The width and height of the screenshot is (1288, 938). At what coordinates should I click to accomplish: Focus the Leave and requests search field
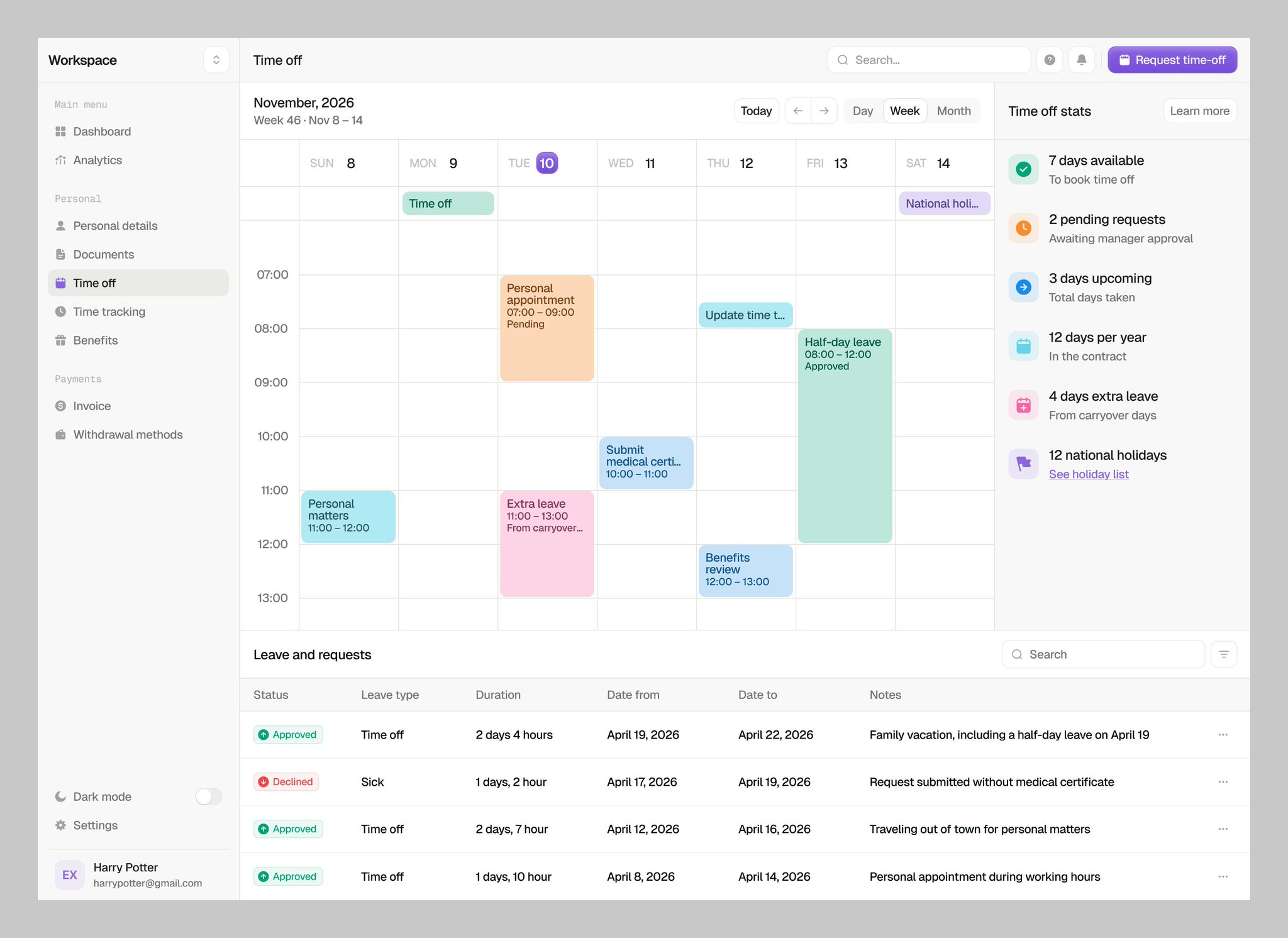pyautogui.click(x=1103, y=654)
